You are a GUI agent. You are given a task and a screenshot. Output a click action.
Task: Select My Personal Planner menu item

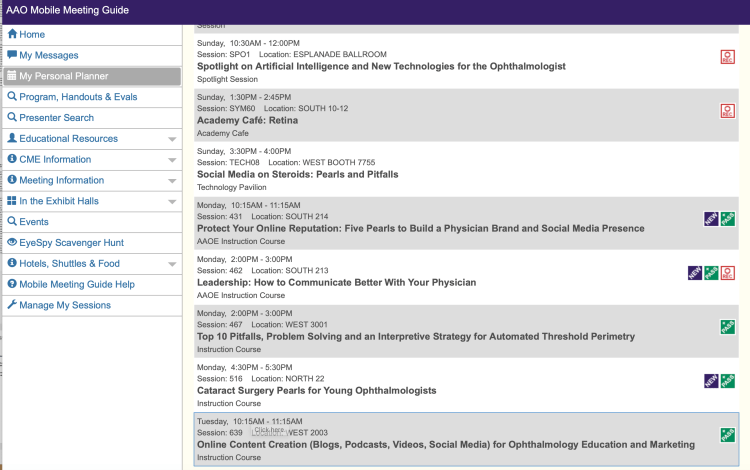[x=92, y=76]
